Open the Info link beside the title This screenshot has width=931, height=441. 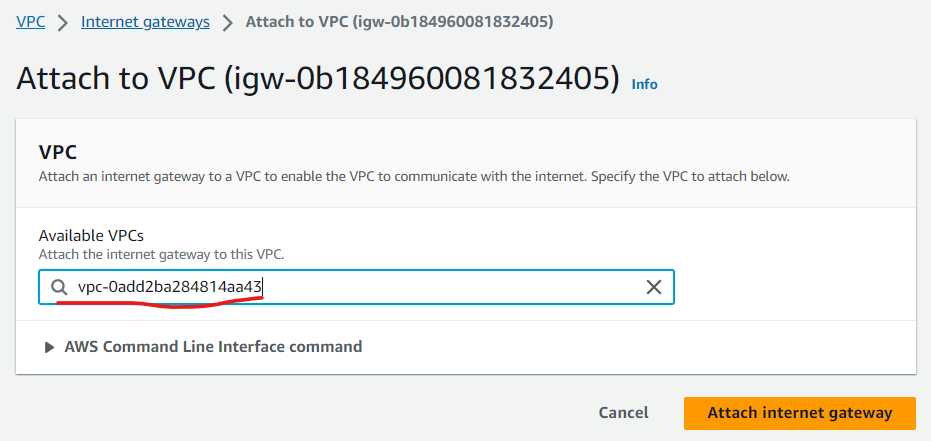coord(644,84)
